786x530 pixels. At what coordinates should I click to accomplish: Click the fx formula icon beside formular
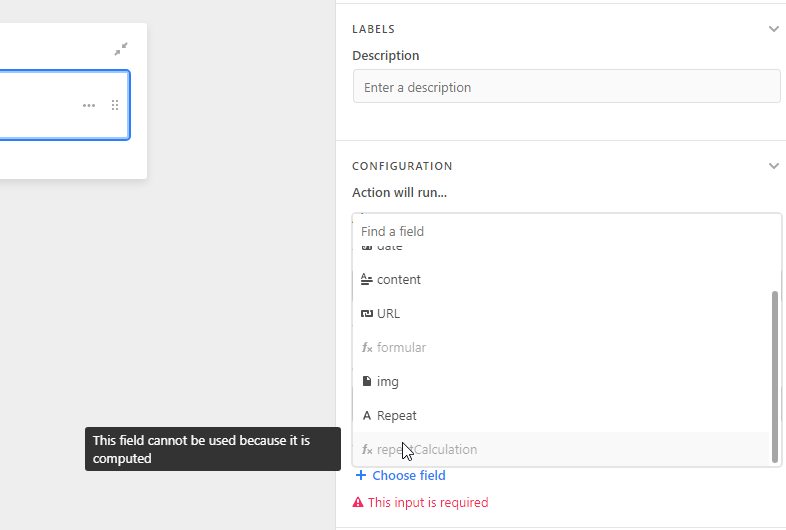point(367,348)
